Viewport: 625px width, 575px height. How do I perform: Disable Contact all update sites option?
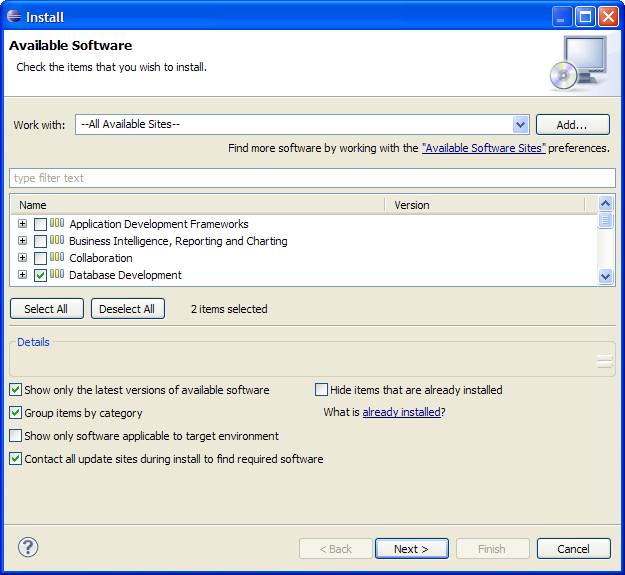pyautogui.click(x=16, y=459)
